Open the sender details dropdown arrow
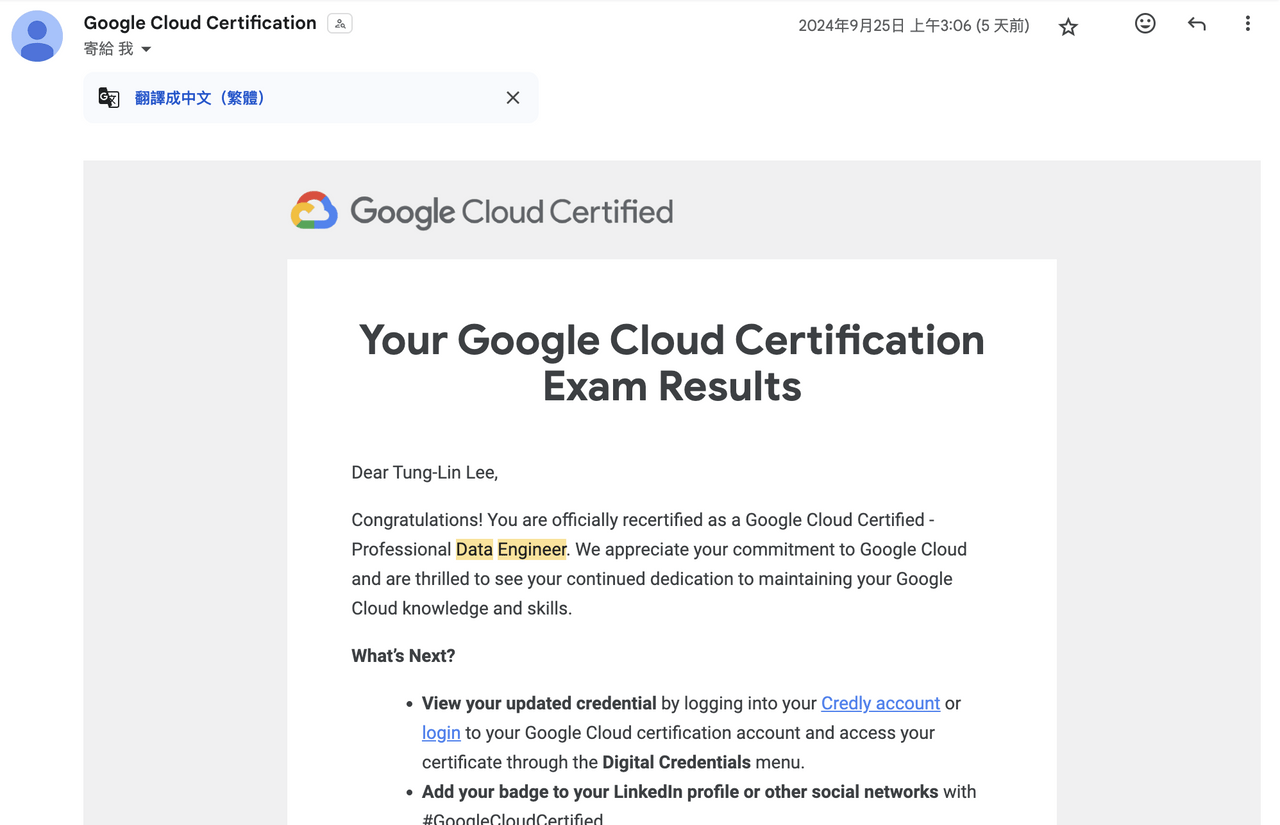 tap(146, 48)
